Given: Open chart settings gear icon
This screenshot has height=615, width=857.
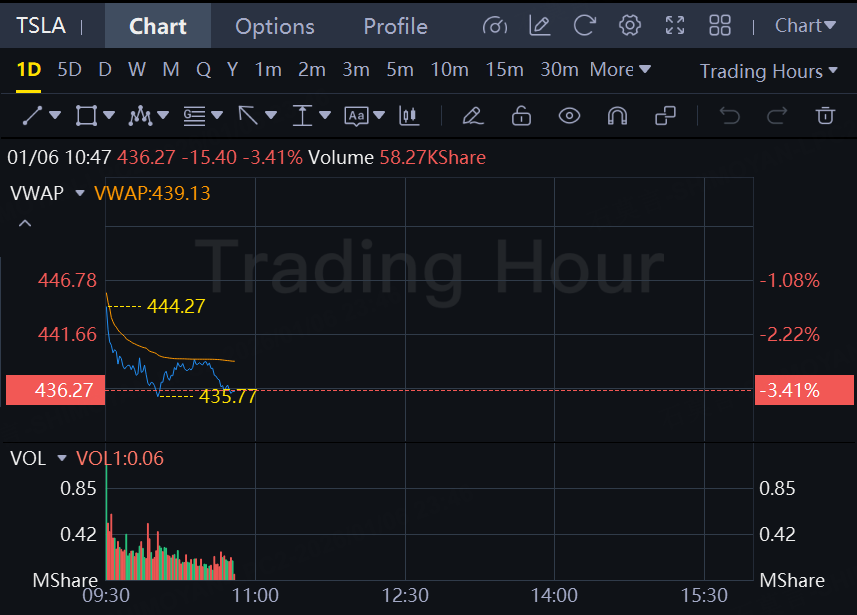Looking at the screenshot, I should [x=630, y=26].
